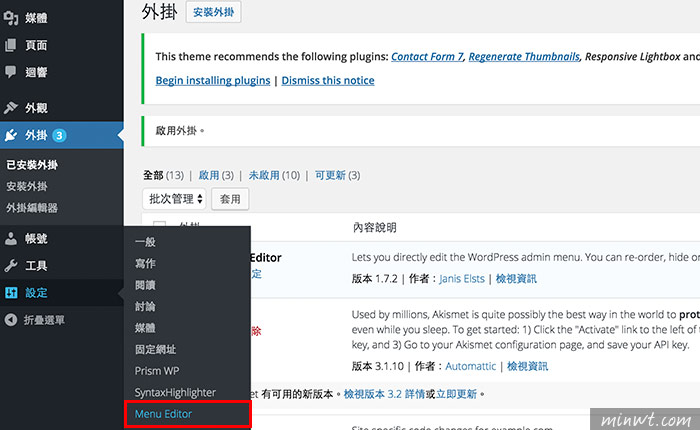This screenshot has height=430, width=700.
Task: Click the Users (帳號) person icon
Action: pyautogui.click(x=10, y=239)
